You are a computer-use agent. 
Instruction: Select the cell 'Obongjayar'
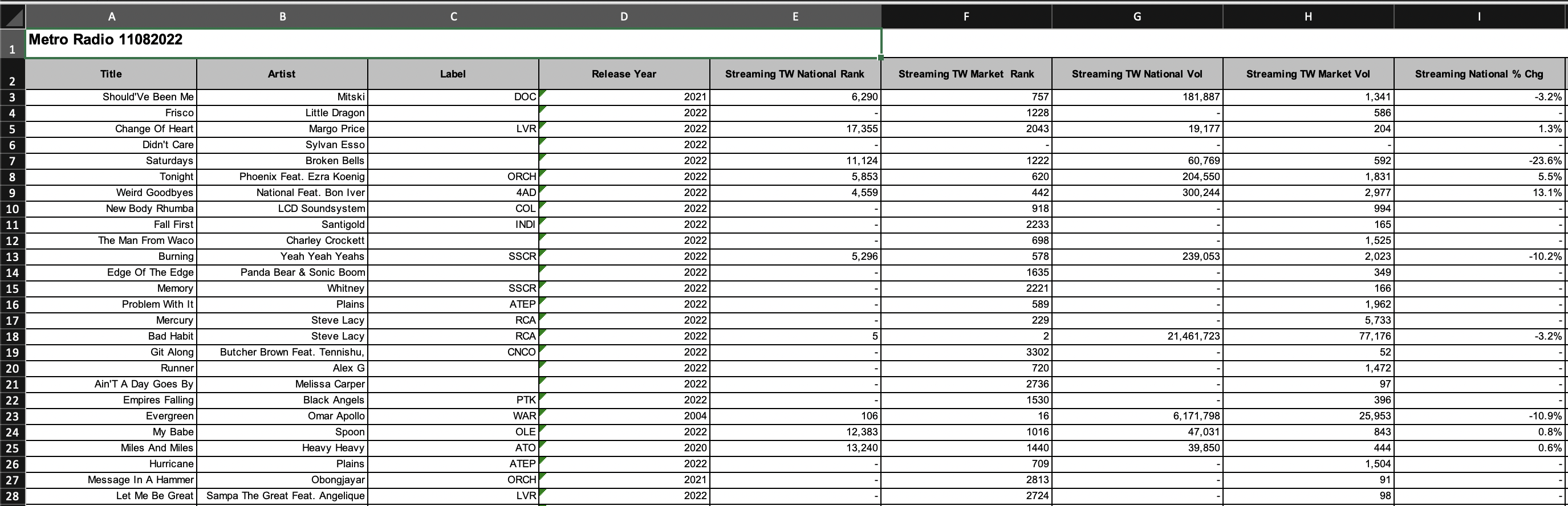click(x=282, y=480)
